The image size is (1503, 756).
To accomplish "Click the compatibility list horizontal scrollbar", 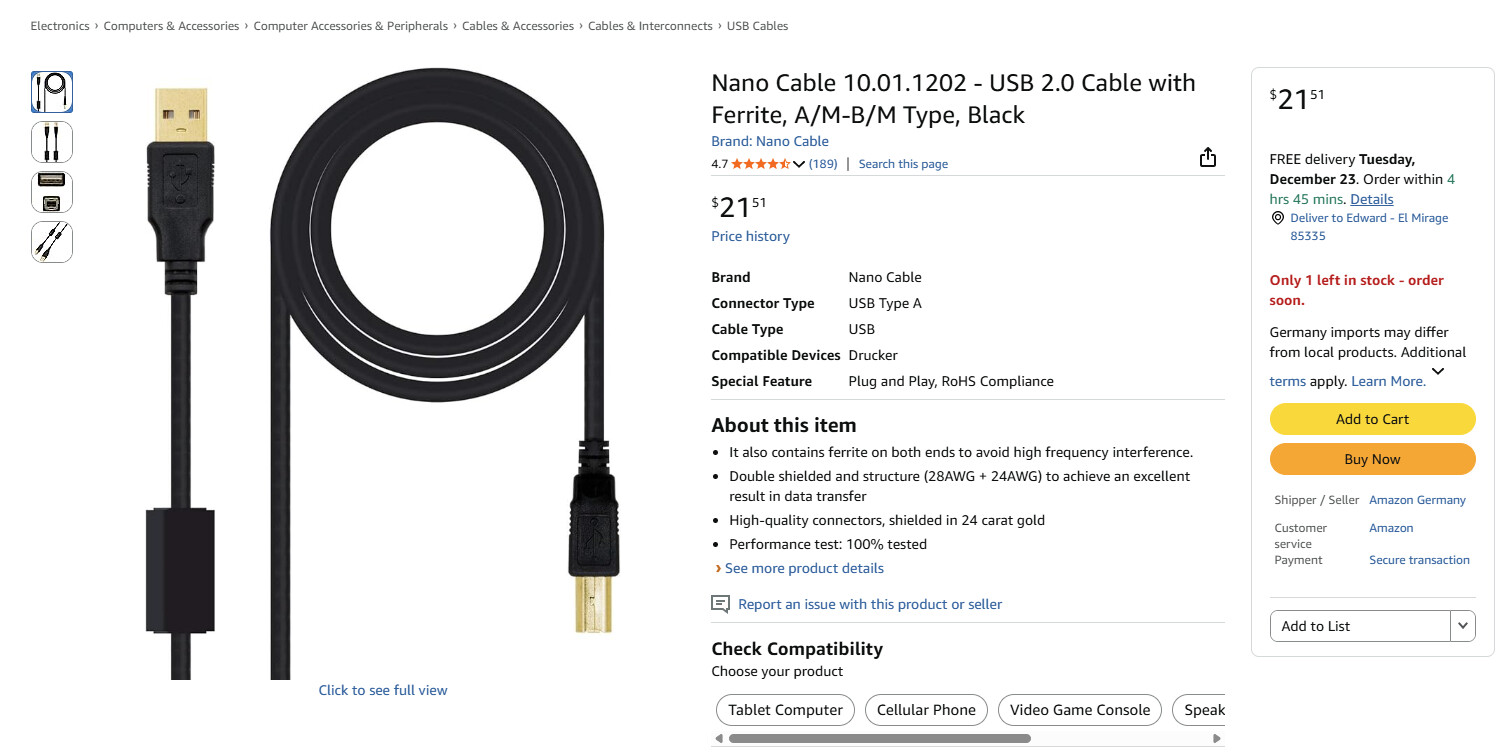I will [x=879, y=739].
